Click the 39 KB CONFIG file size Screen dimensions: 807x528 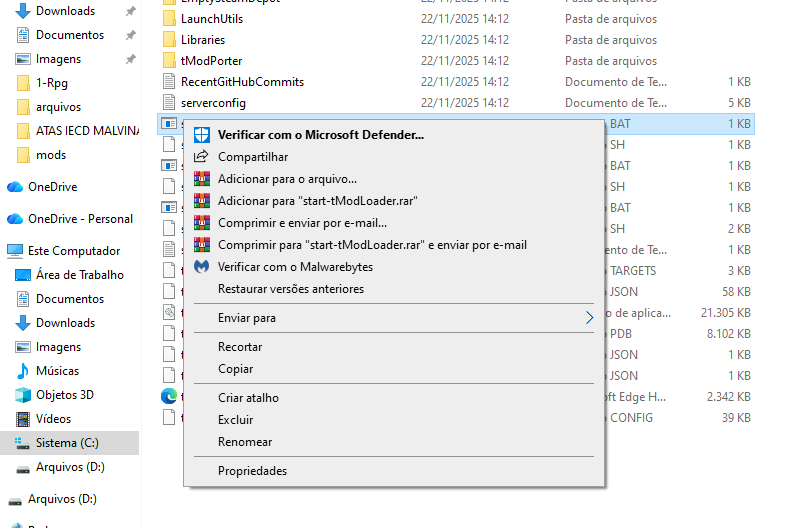[736, 418]
